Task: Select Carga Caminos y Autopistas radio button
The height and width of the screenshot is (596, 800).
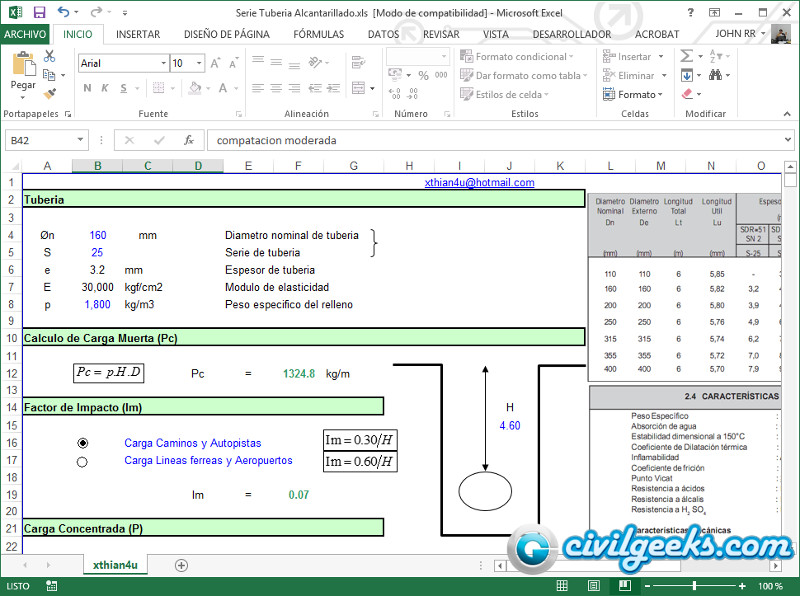Action: click(82, 443)
